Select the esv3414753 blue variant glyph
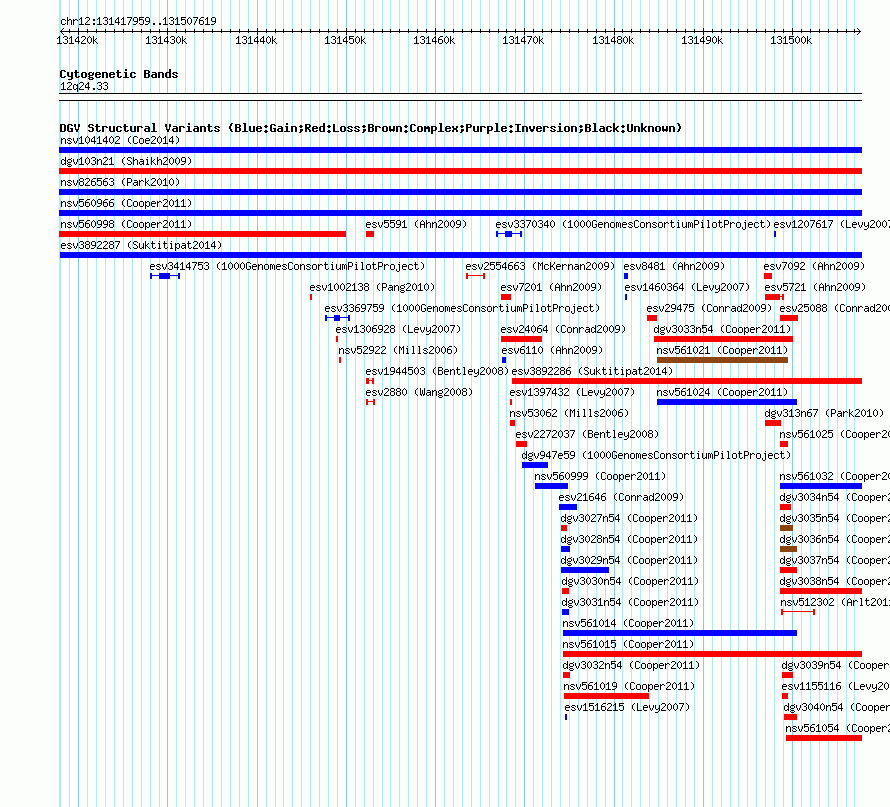Viewport: 890px width, 807px height. [165, 276]
